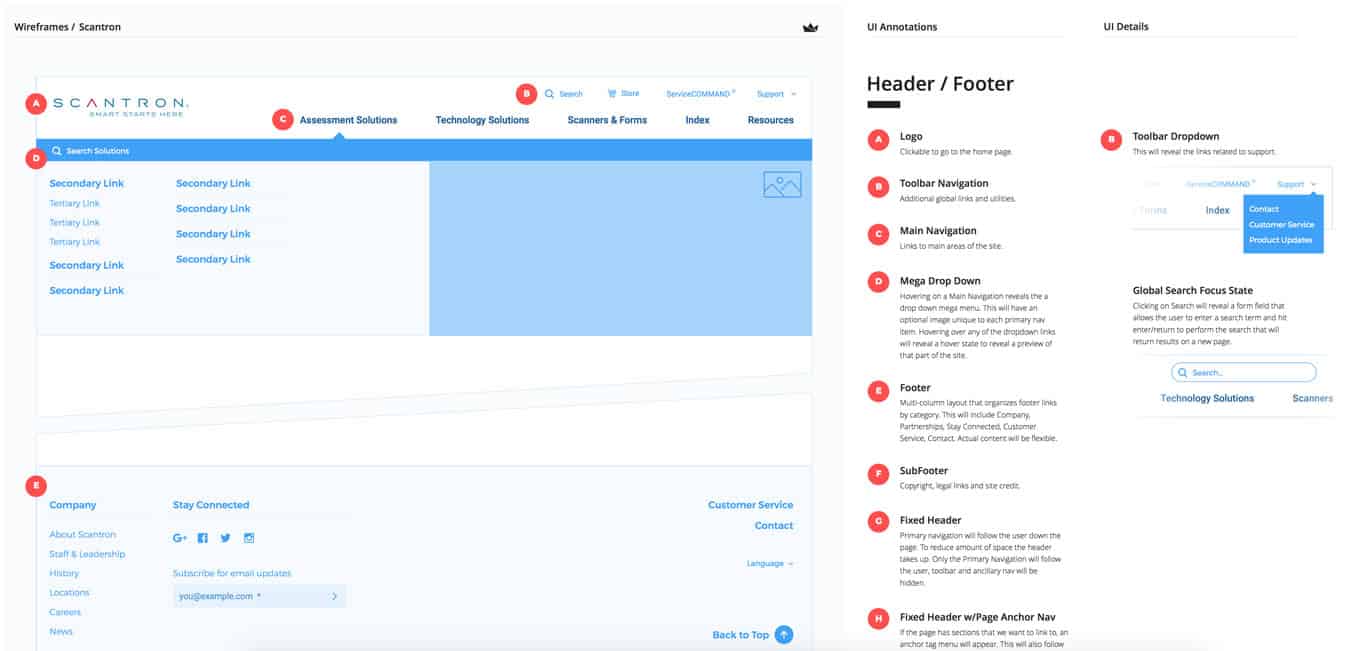Click the Contact link in the footer
The height and width of the screenshot is (651, 1350).
pyautogui.click(x=774, y=525)
